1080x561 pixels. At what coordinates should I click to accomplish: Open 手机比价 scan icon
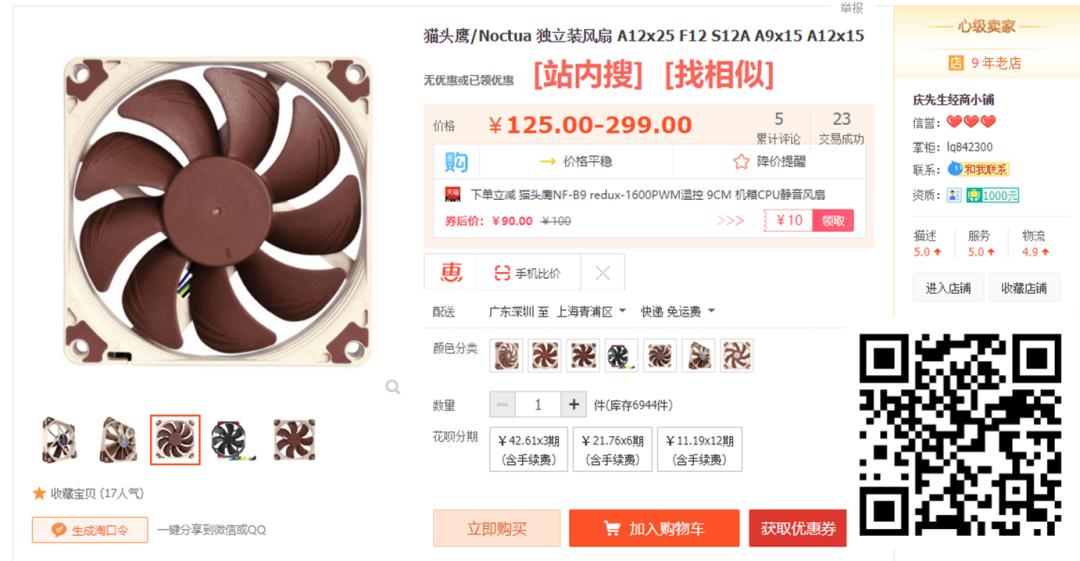(502, 274)
